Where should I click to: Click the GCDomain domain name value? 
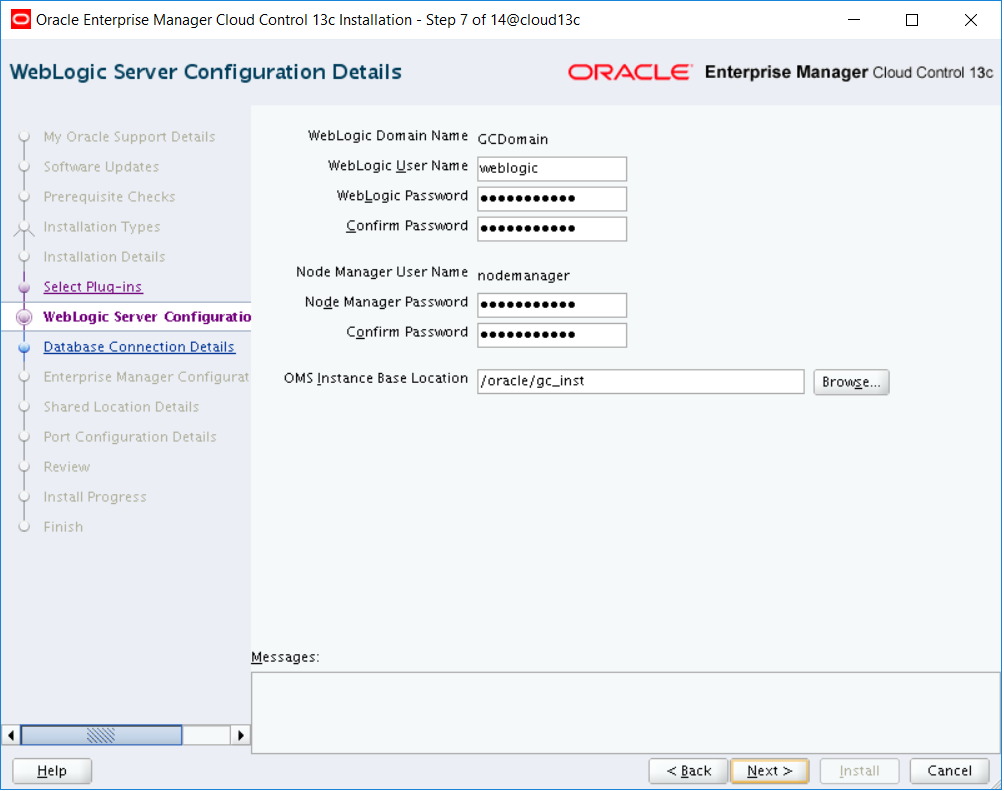tap(513, 139)
